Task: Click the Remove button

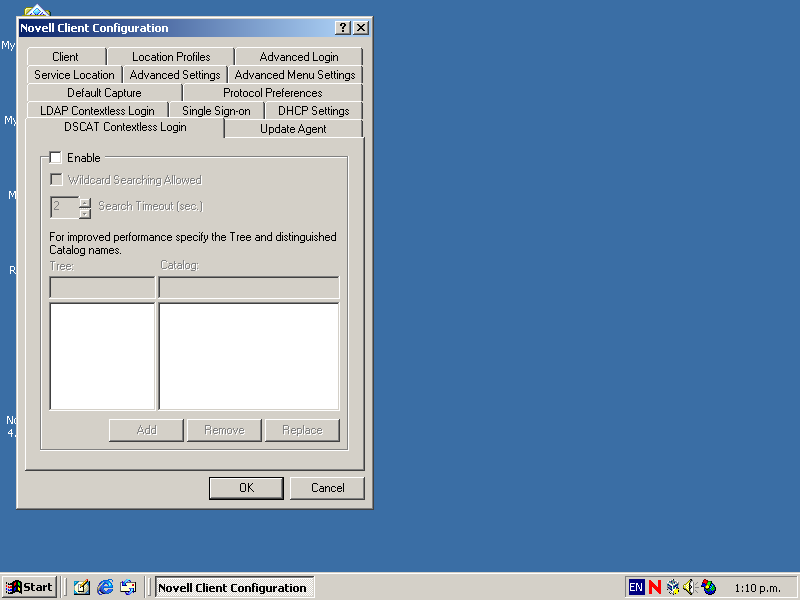Action: click(224, 430)
